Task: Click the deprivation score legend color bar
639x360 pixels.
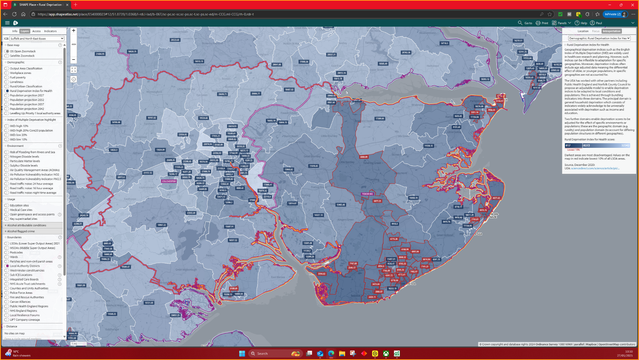Action: pyautogui.click(x=597, y=146)
